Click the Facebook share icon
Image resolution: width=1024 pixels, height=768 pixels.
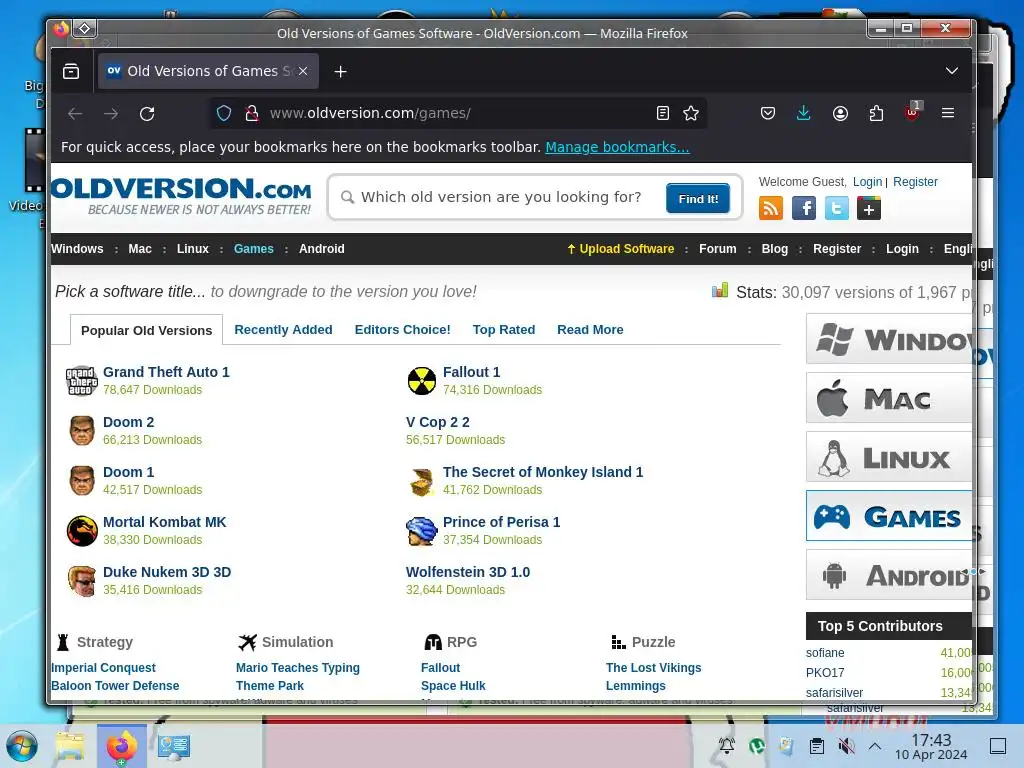coord(804,208)
